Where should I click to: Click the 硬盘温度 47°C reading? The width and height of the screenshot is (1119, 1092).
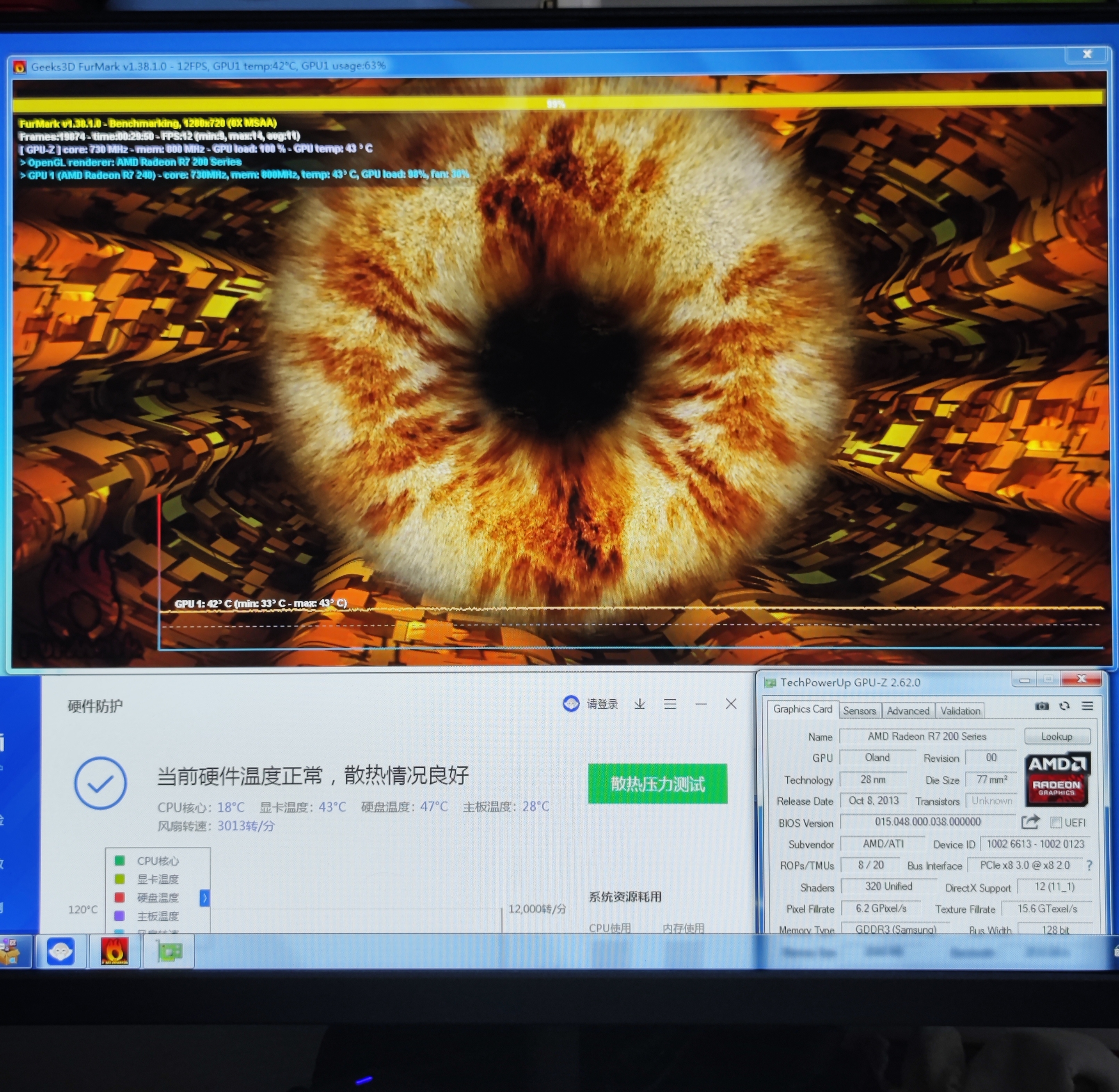pos(405,807)
